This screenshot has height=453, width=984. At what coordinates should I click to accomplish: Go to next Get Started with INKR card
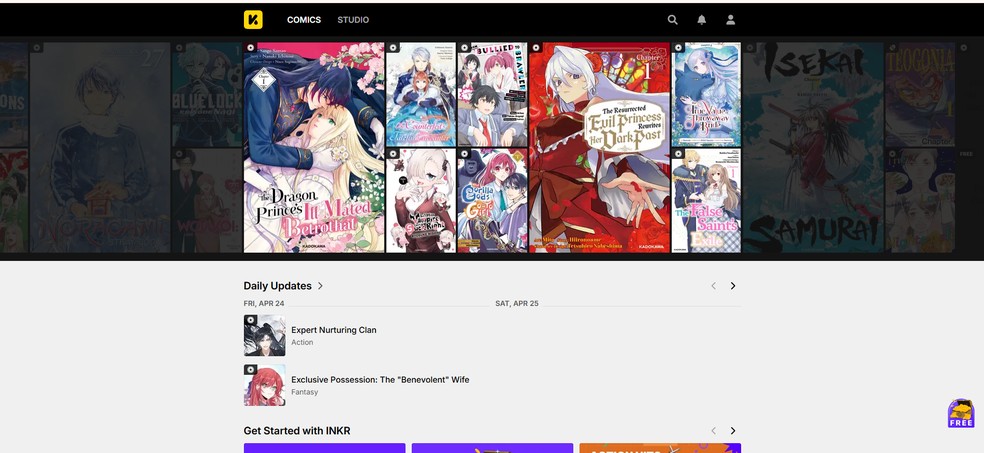coord(732,431)
